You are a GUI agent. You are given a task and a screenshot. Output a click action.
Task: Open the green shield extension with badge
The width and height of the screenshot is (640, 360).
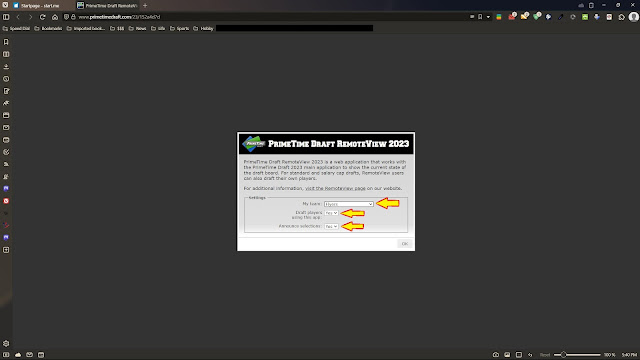[x=536, y=17]
